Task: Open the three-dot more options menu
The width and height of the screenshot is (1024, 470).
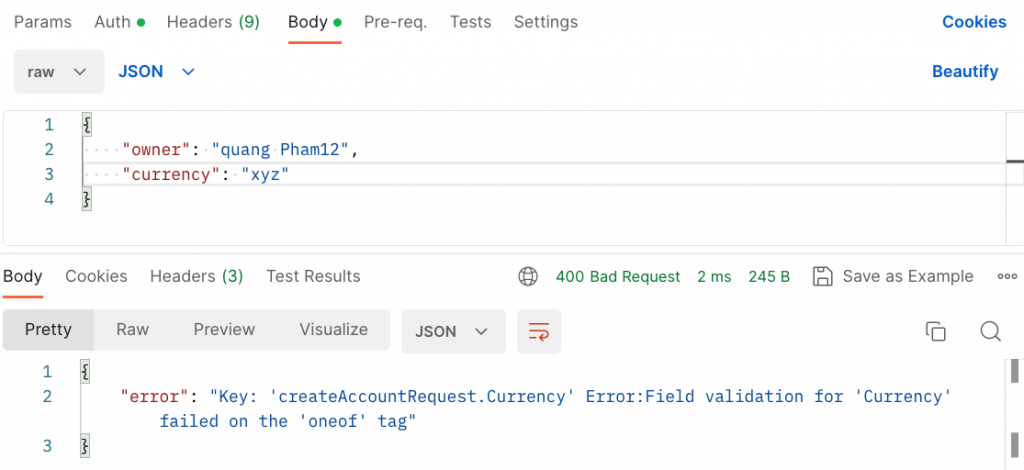Action: pos(1007,276)
